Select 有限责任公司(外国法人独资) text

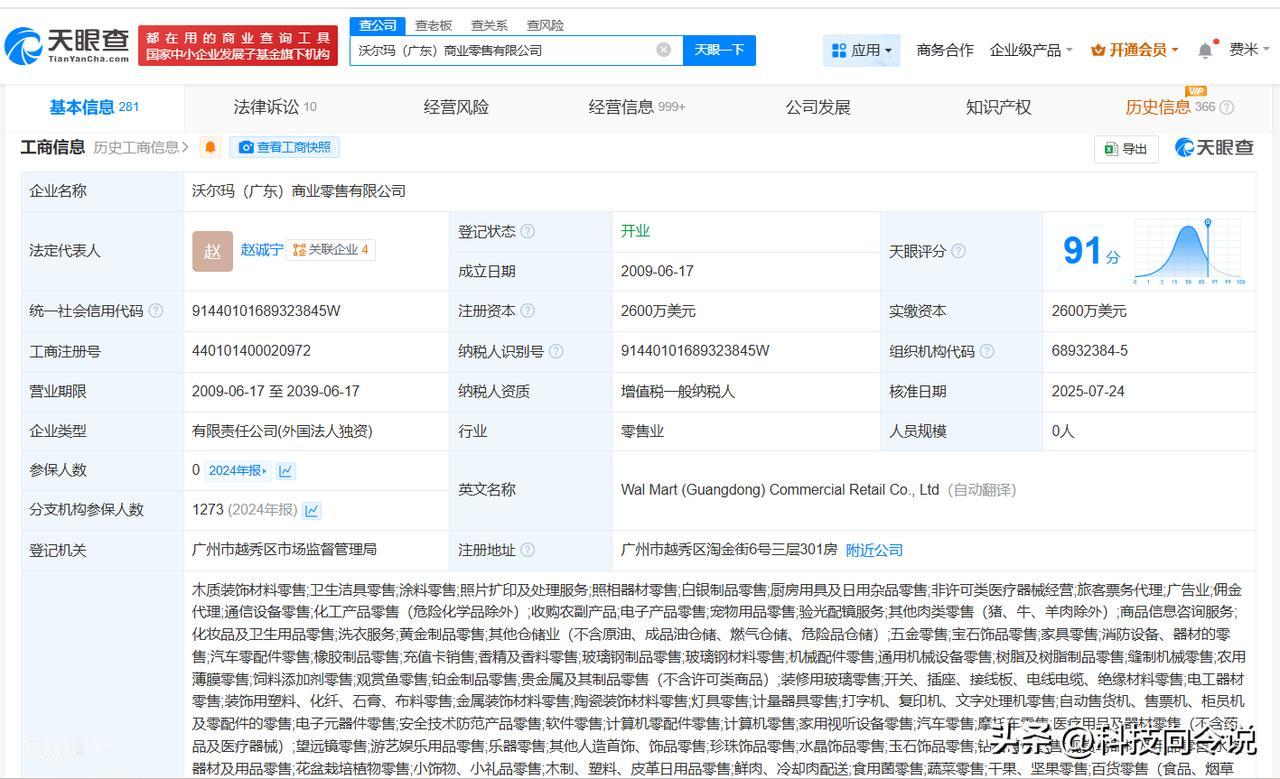pyautogui.click(x=282, y=431)
